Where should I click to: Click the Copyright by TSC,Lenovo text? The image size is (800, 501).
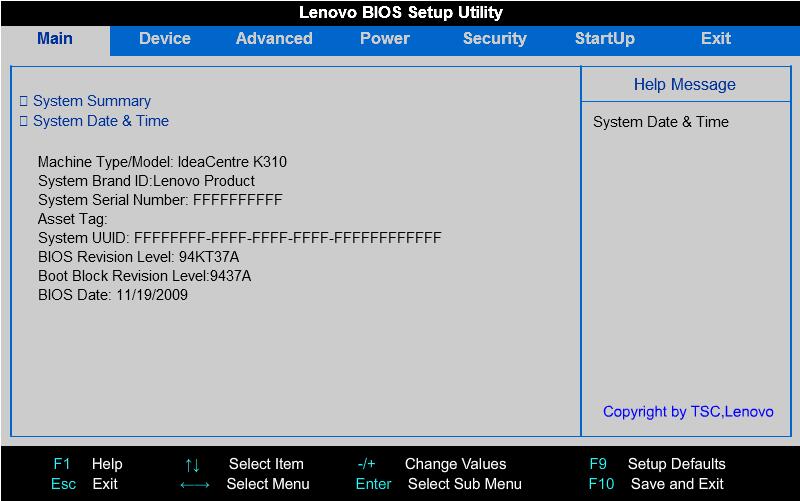688,412
